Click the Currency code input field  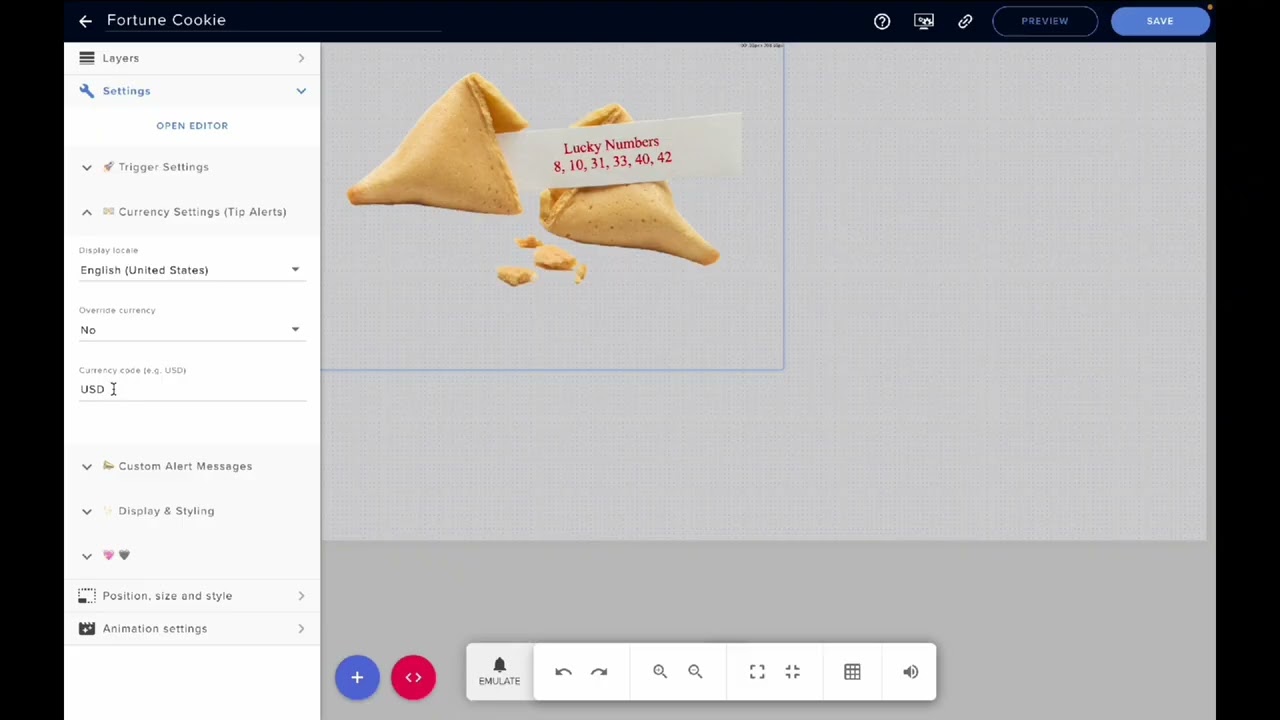click(x=192, y=389)
